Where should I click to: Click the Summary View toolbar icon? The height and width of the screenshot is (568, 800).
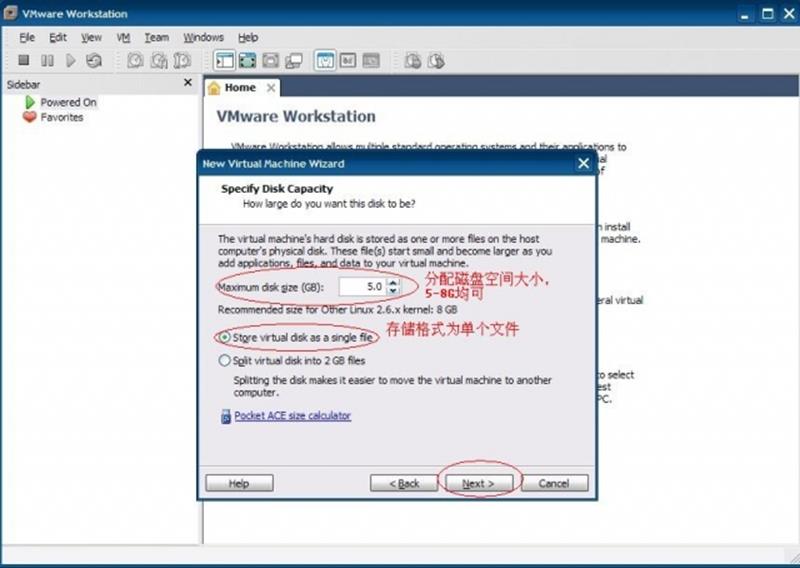pyautogui.click(x=325, y=61)
